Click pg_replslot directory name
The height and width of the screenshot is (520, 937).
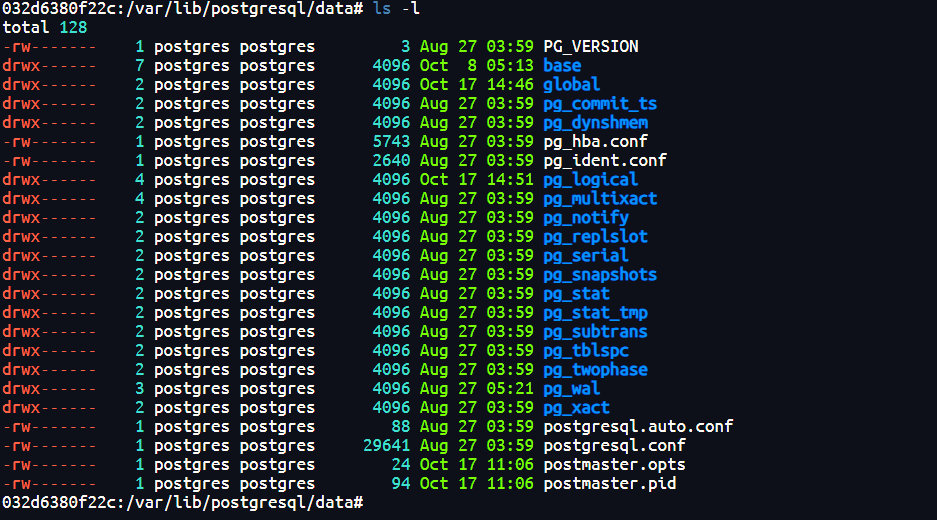click(x=595, y=237)
